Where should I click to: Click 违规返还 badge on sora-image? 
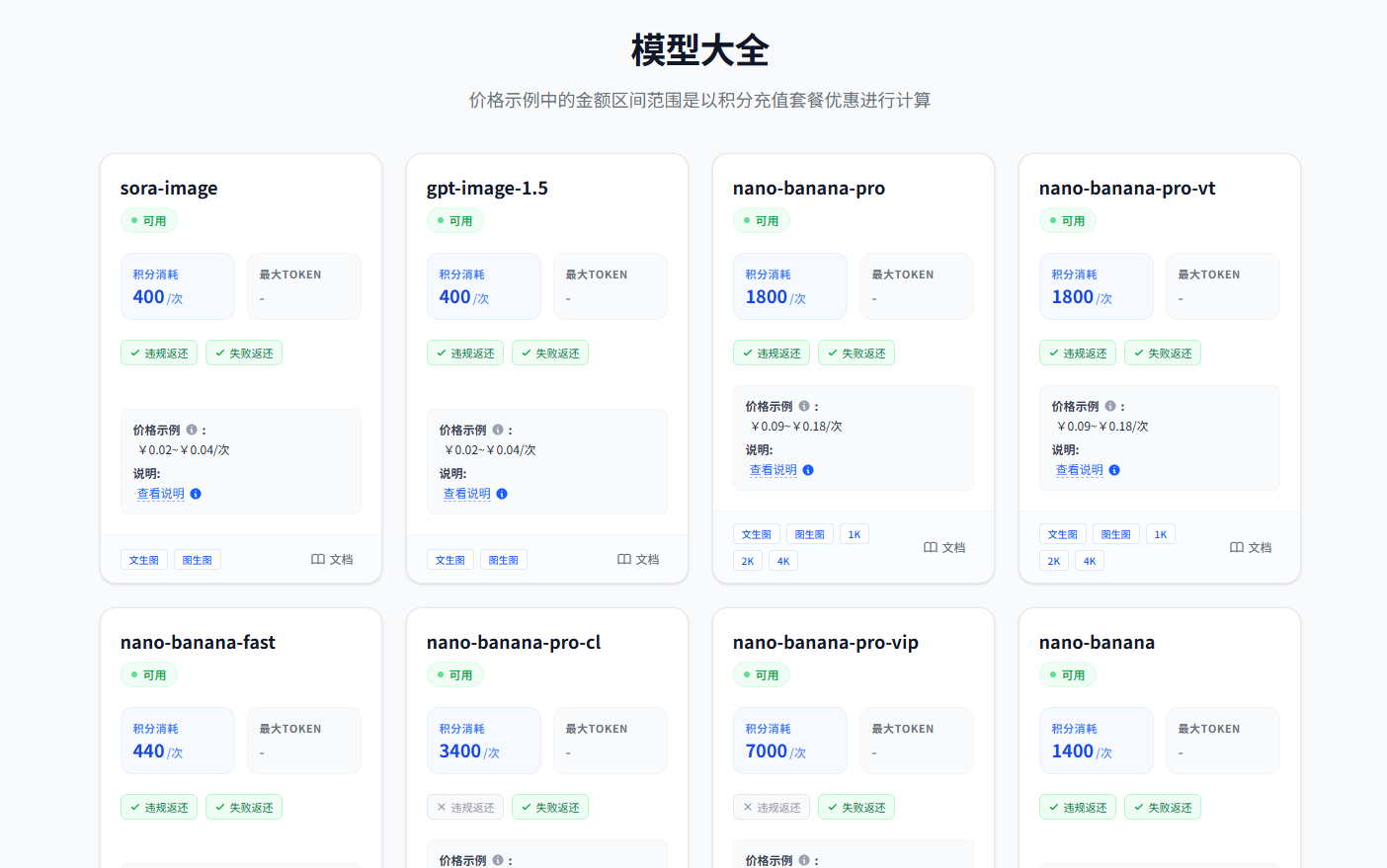pyautogui.click(x=159, y=353)
